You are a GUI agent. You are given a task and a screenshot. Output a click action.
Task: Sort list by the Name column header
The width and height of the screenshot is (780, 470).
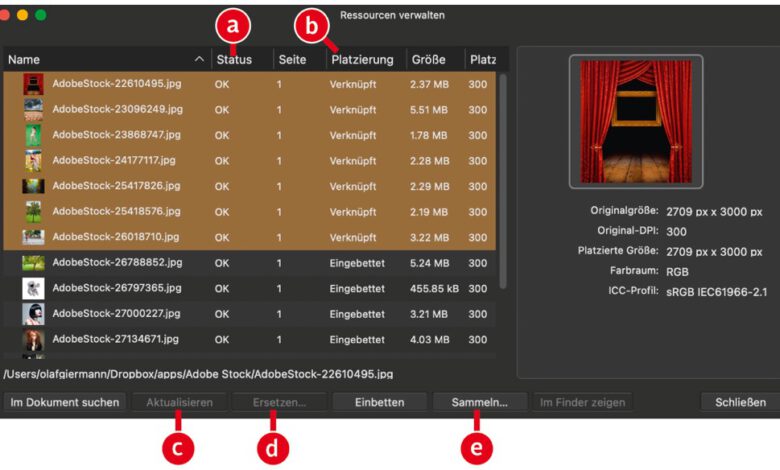pyautogui.click(x=24, y=60)
